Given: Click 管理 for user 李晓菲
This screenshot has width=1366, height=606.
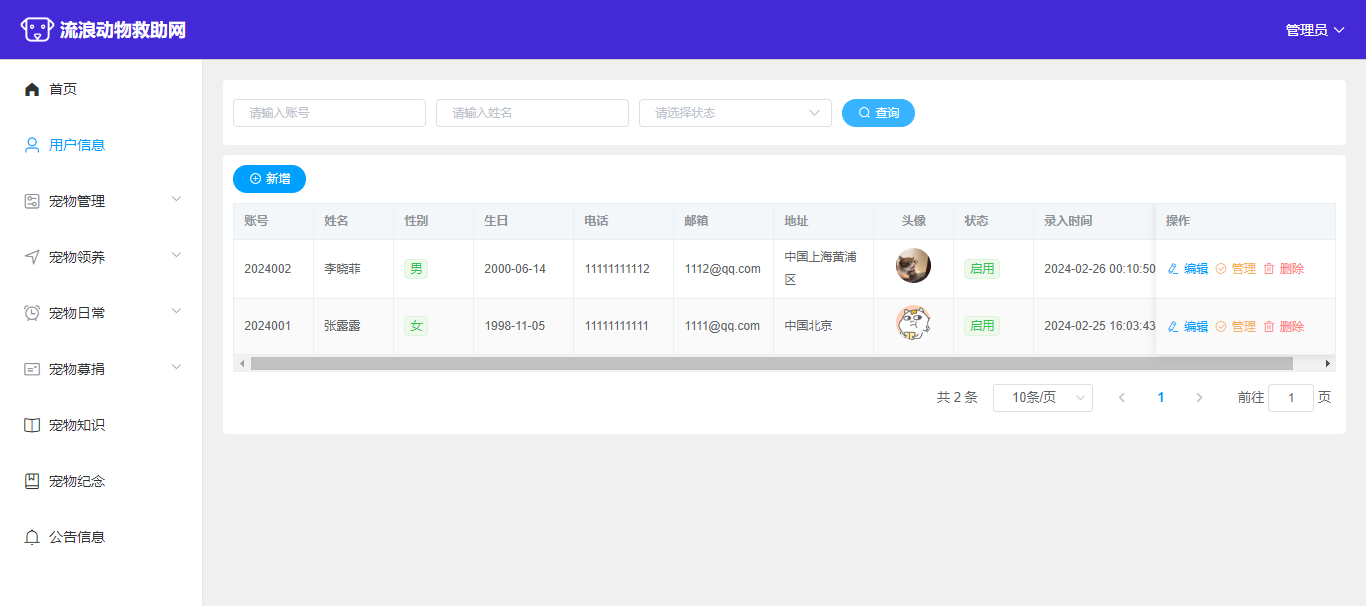Looking at the screenshot, I should click(x=1236, y=269).
